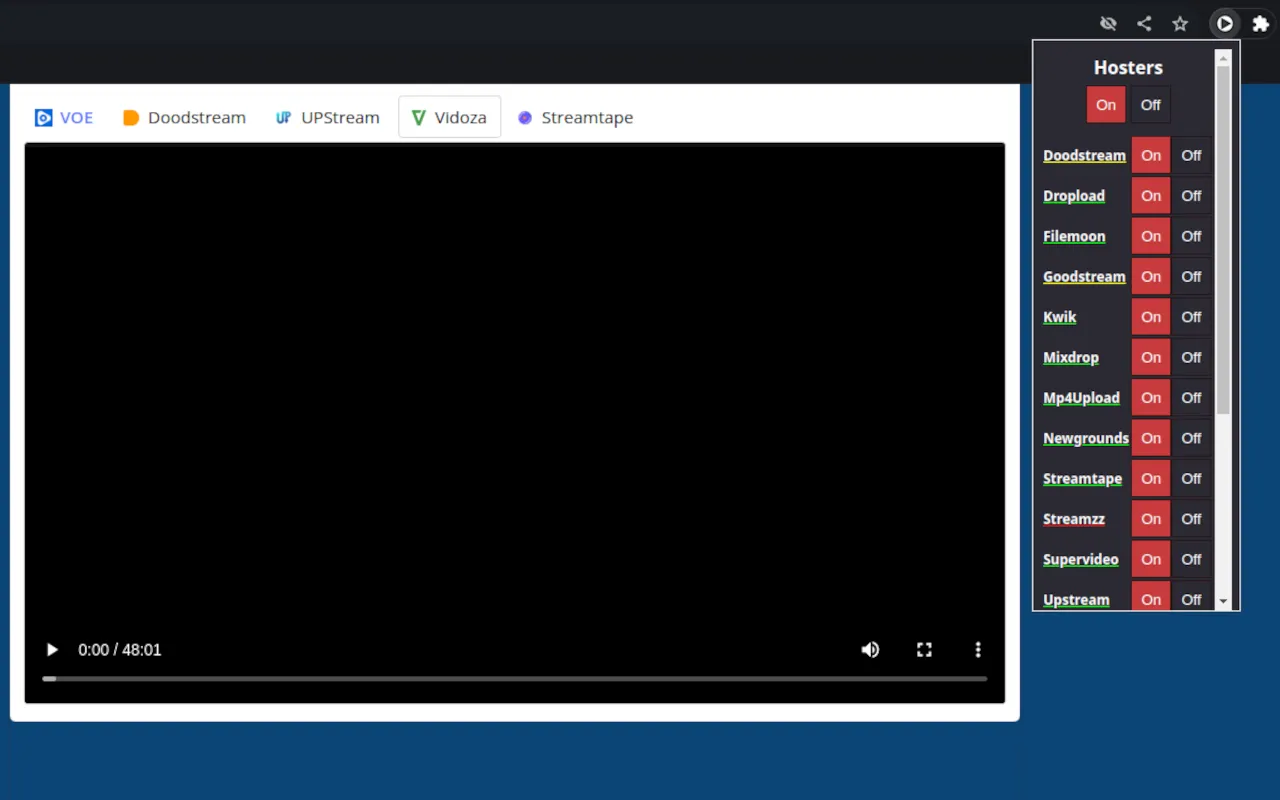Disable the Filemoon hoster

(1191, 236)
